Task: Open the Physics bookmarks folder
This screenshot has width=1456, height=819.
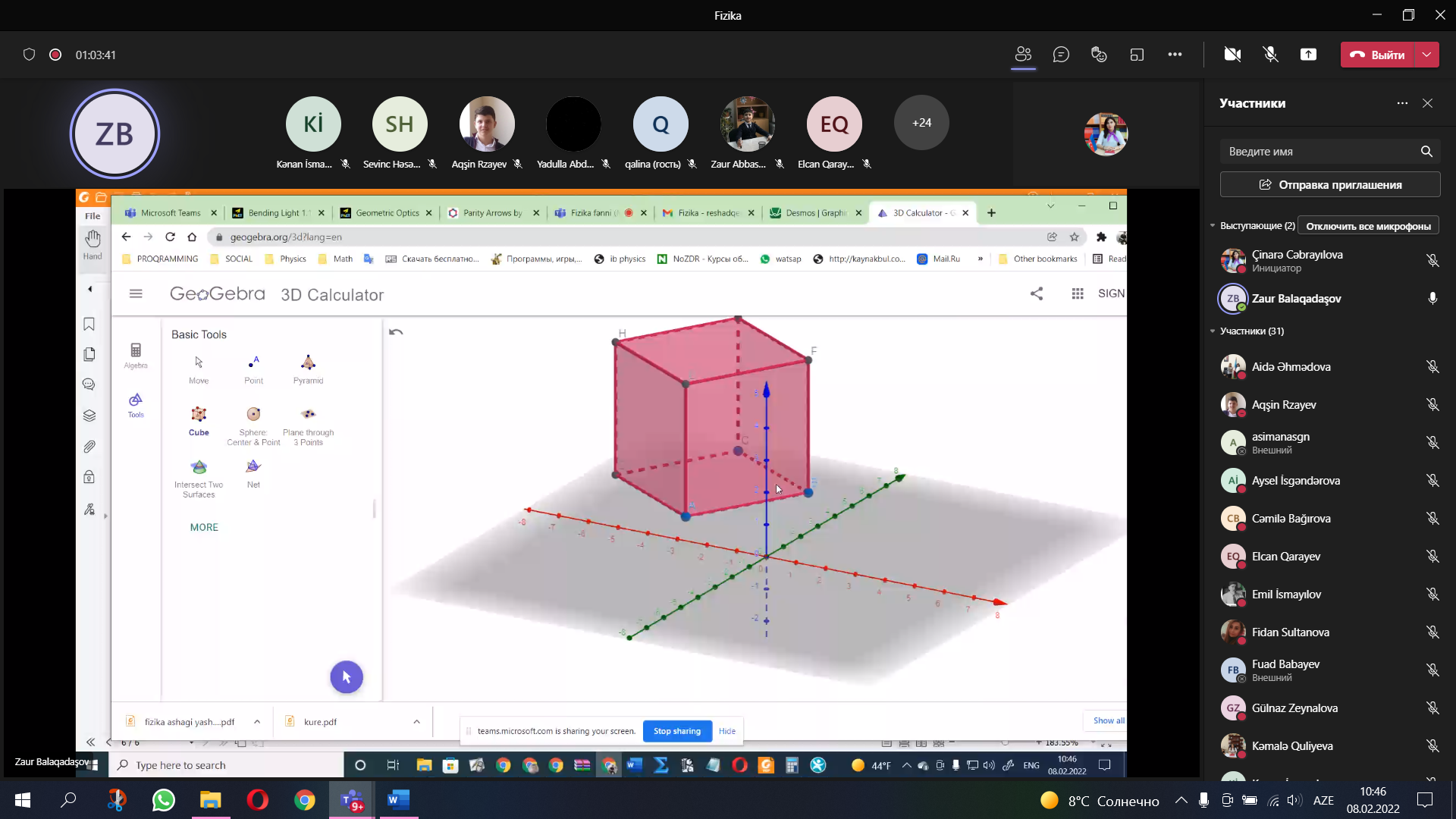Action: 285,259
